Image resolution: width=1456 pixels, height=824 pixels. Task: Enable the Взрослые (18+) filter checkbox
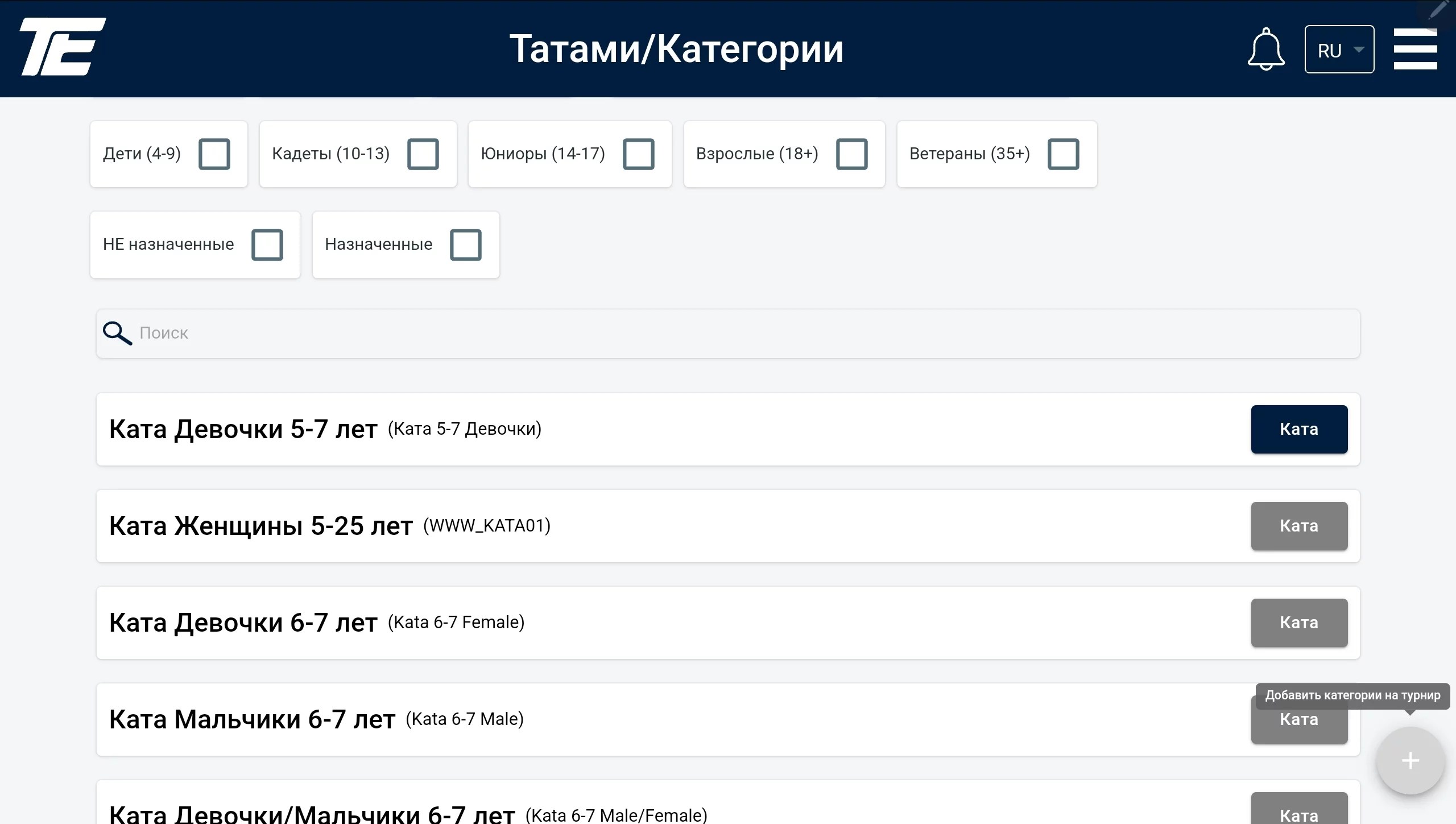coord(852,154)
